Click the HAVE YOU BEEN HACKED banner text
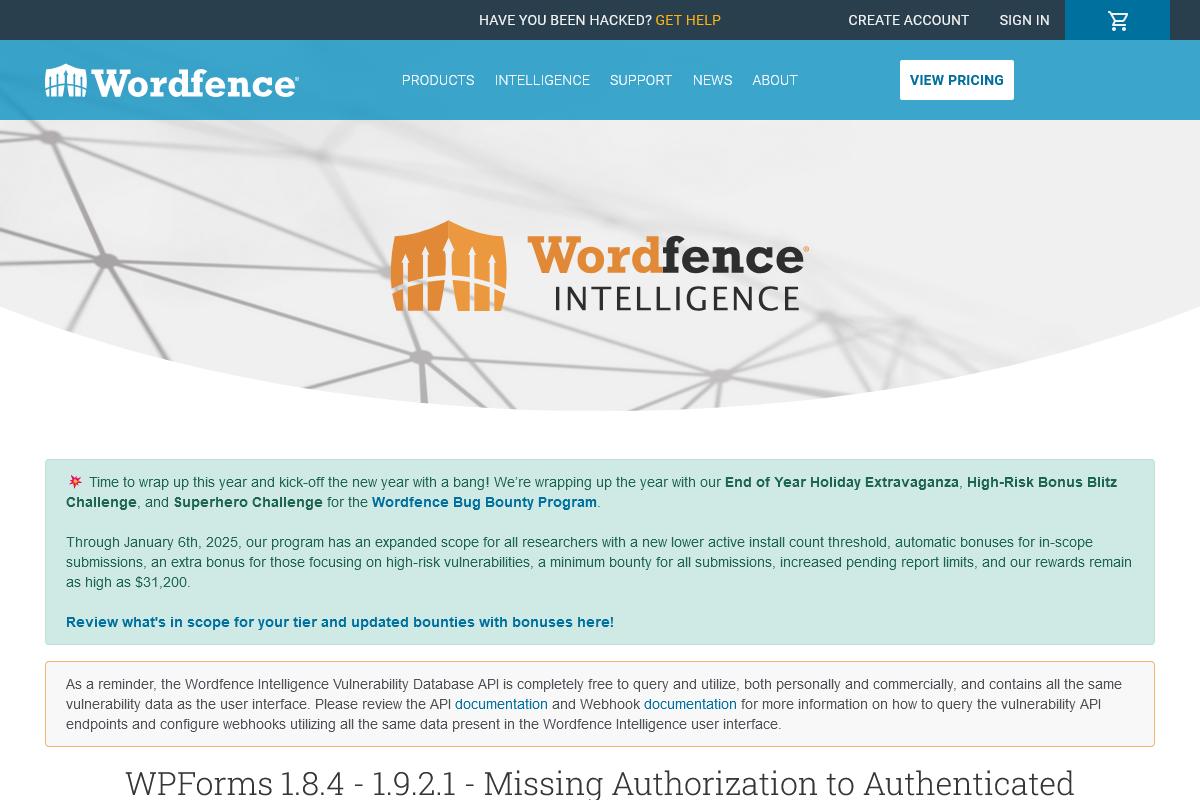The image size is (1200, 800). pyautogui.click(x=565, y=20)
